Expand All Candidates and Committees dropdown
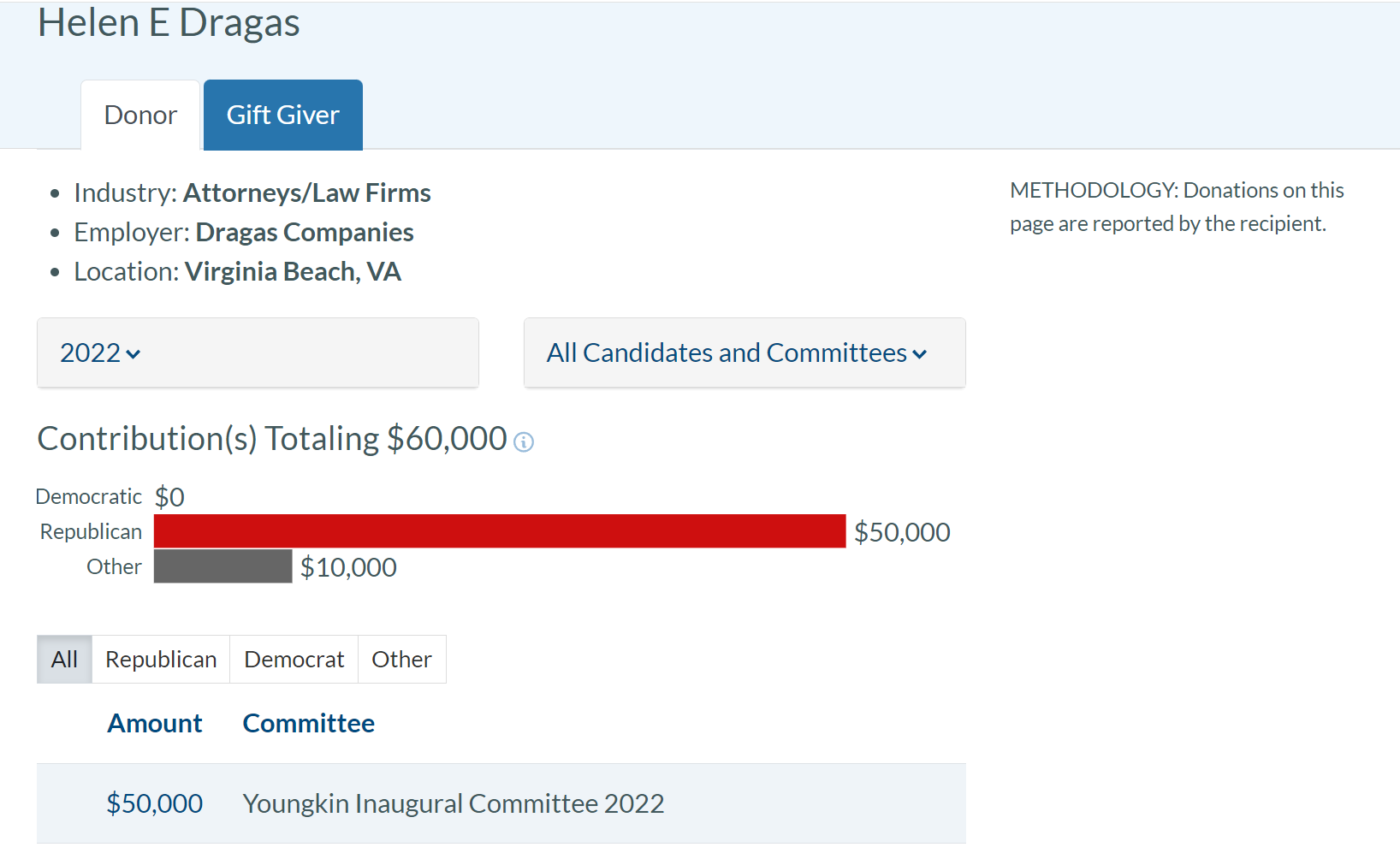Image resolution: width=1400 pixels, height=853 pixels. [x=744, y=352]
